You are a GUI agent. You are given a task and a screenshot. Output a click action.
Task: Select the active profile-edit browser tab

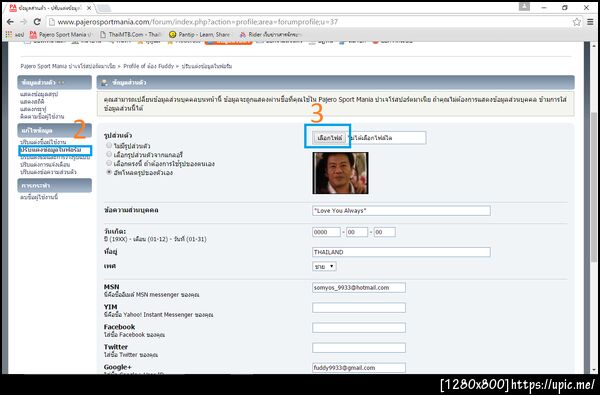click(50, 8)
